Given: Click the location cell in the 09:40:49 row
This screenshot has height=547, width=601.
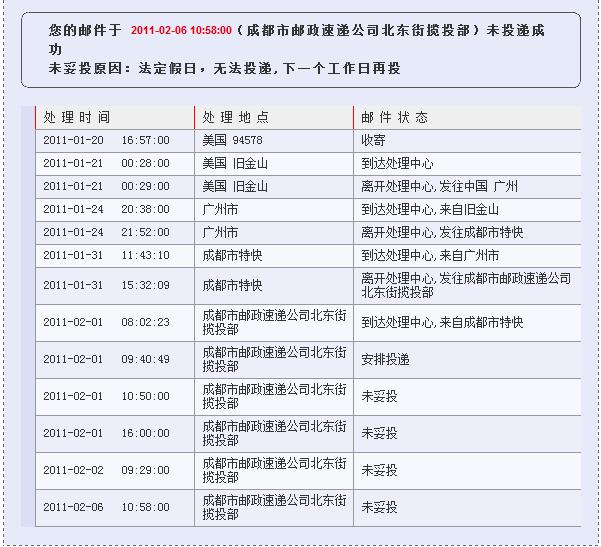Looking at the screenshot, I should pyautogui.click(x=274, y=360).
